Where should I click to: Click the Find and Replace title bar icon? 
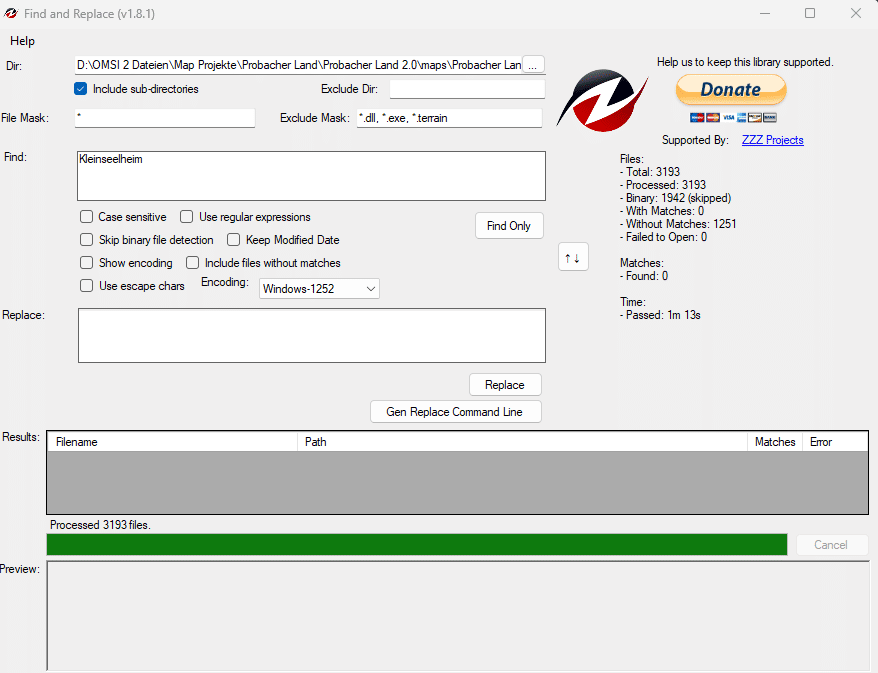pyautogui.click(x=11, y=14)
